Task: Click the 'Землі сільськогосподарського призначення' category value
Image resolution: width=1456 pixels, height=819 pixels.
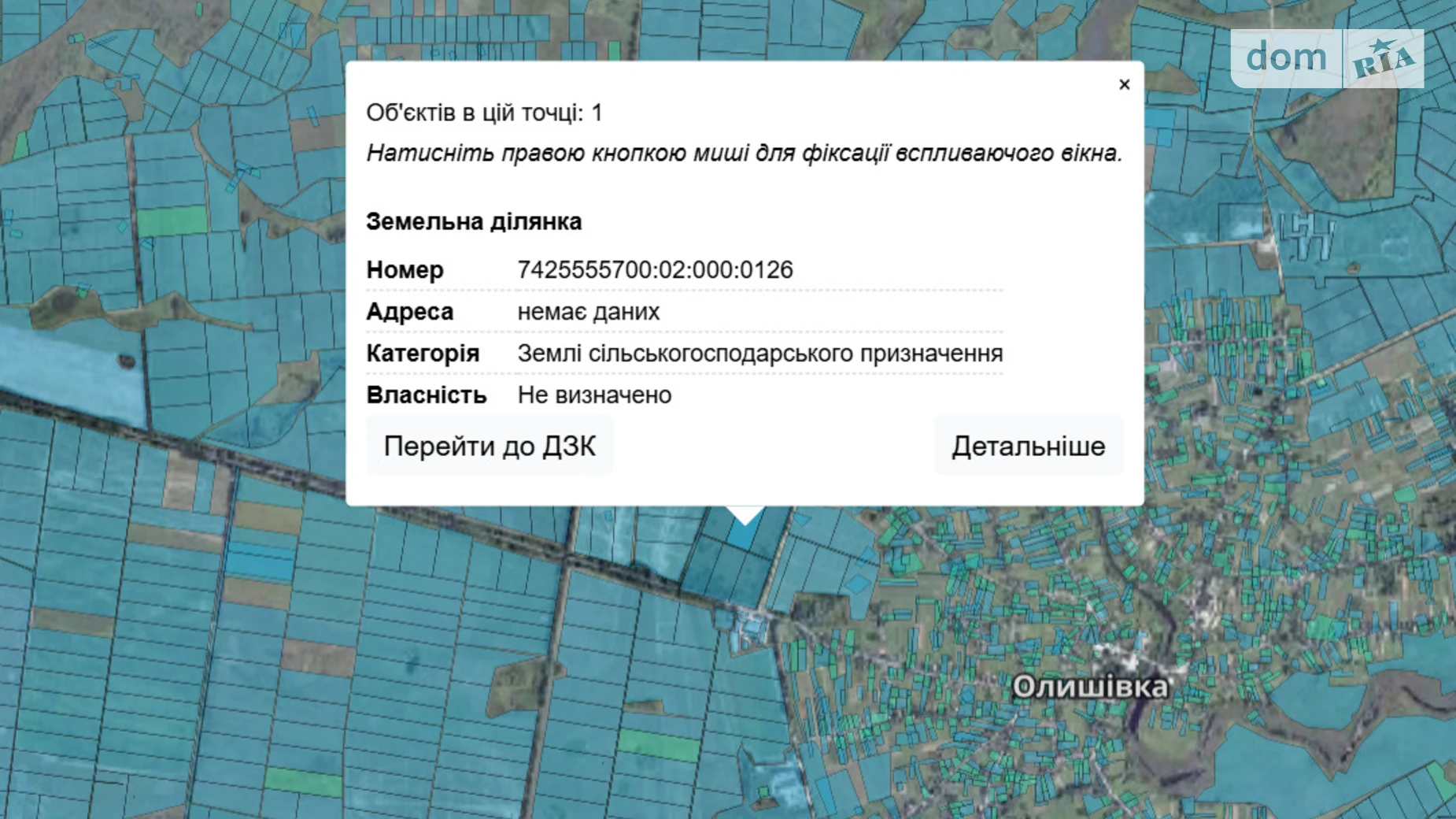Action: click(x=759, y=354)
